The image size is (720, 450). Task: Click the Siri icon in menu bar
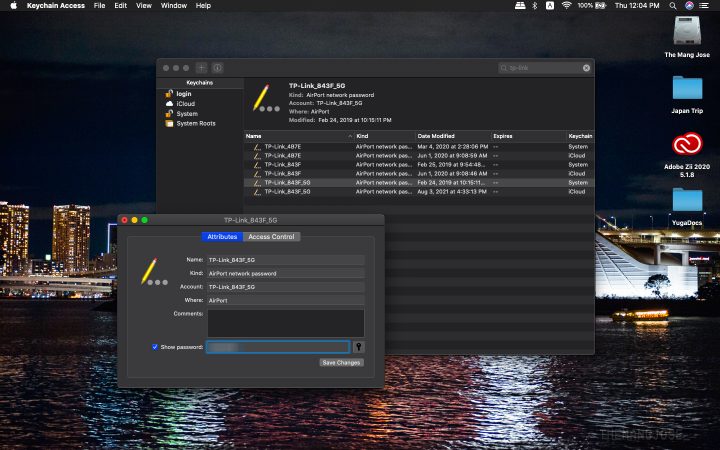[689, 6]
